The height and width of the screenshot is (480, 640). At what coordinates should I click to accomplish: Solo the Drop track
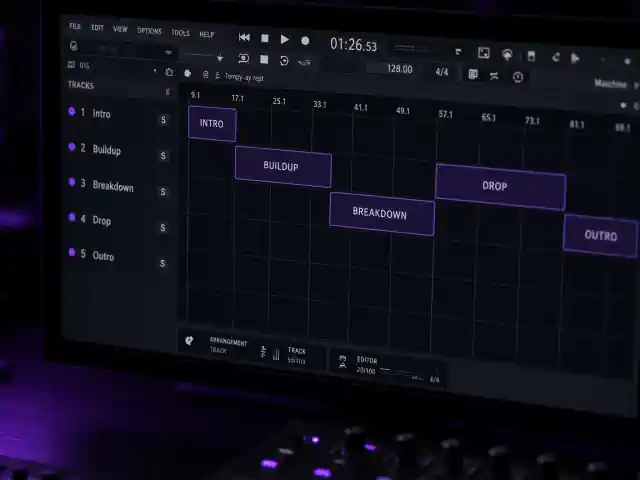pos(163,227)
